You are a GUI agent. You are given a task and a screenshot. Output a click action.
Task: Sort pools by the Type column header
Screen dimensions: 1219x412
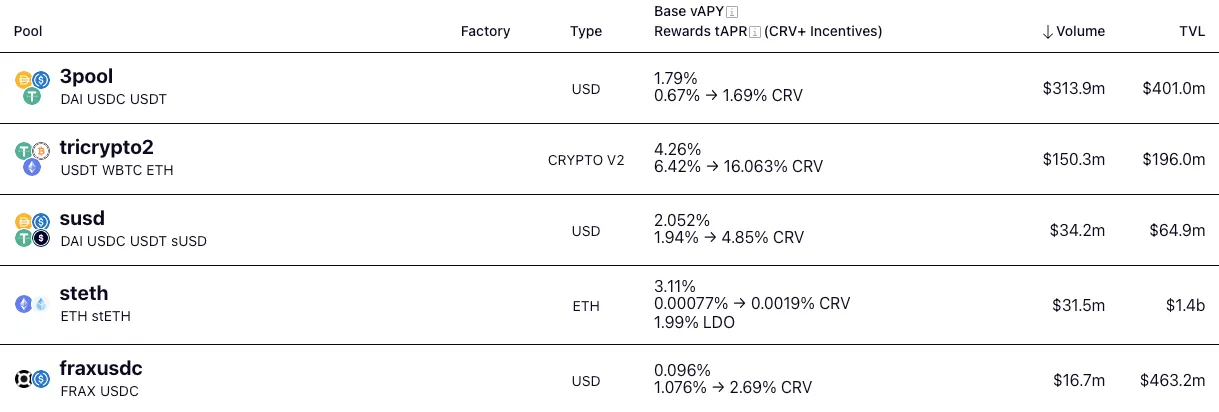tap(586, 31)
